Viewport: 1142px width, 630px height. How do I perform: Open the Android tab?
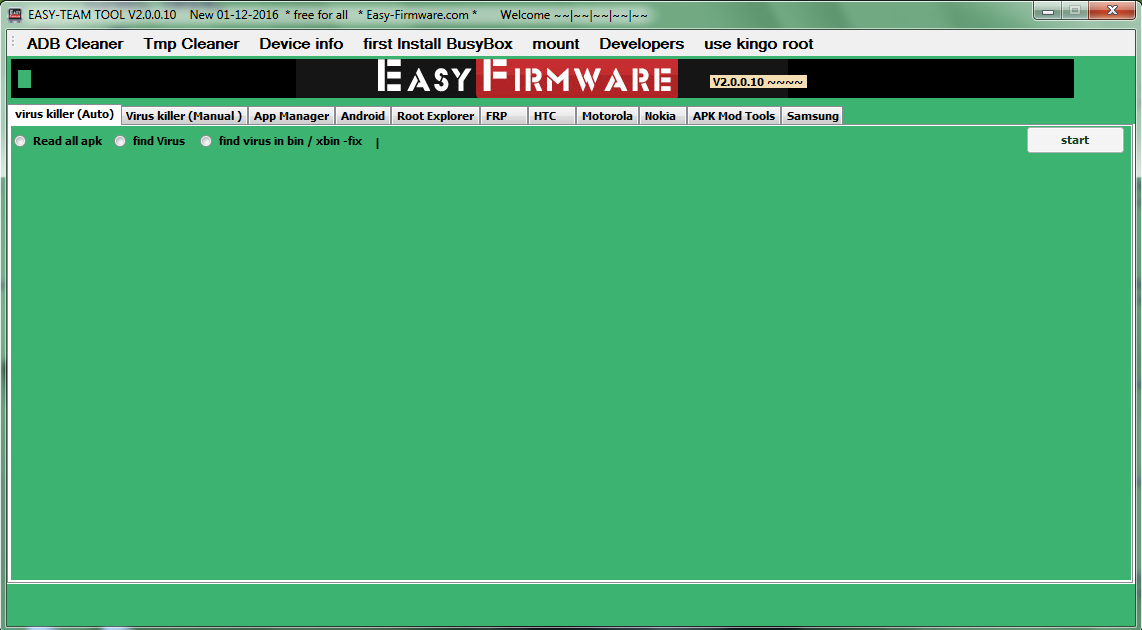[363, 116]
